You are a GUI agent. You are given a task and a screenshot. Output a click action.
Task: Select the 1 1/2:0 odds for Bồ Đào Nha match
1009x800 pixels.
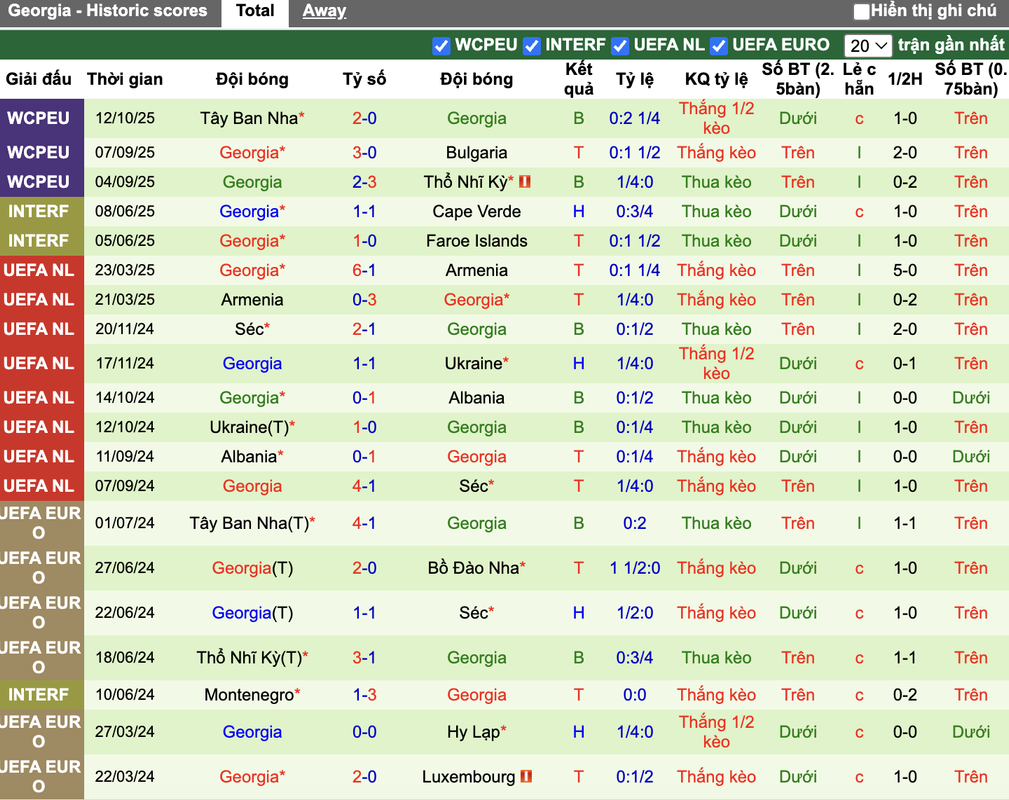coord(634,568)
